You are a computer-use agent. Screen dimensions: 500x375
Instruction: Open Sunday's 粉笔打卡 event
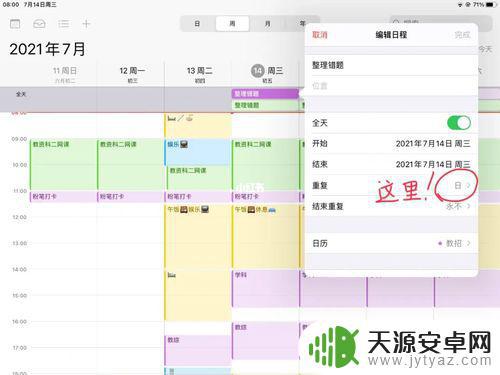point(63,197)
